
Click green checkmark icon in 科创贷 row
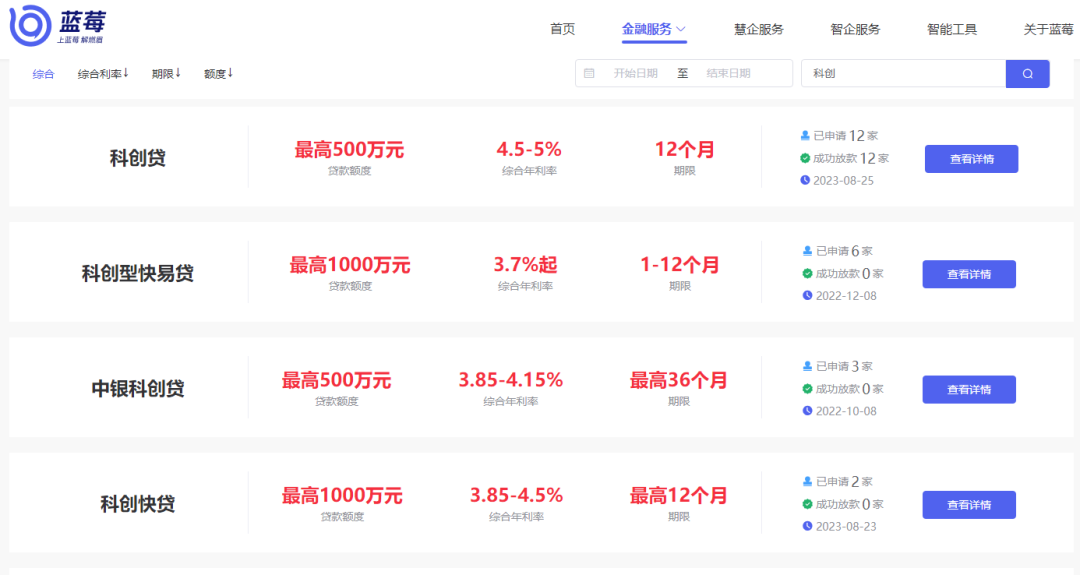805,158
